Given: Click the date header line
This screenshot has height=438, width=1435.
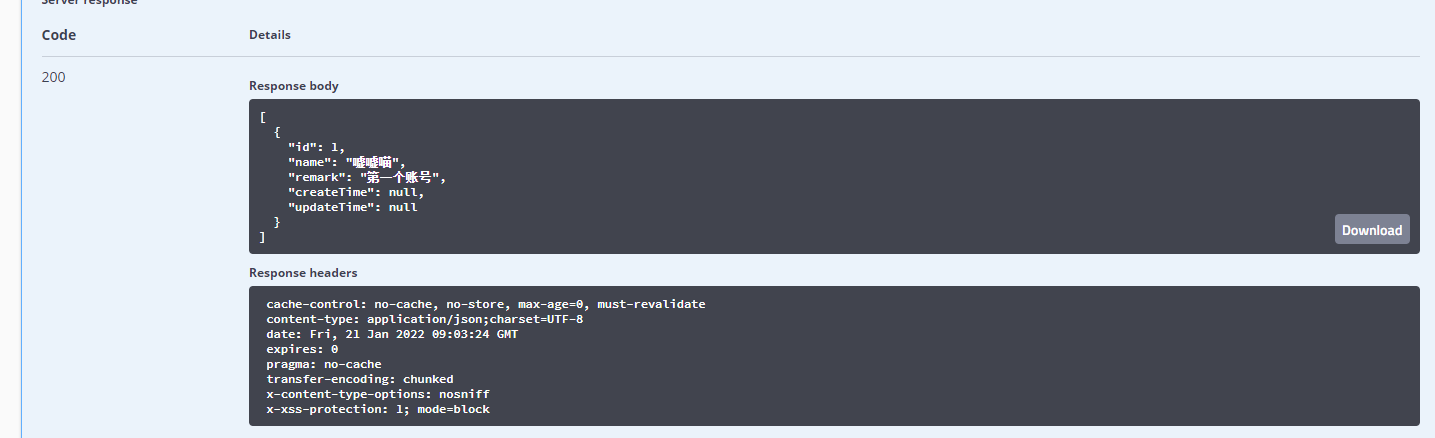Looking at the screenshot, I should (x=392, y=334).
